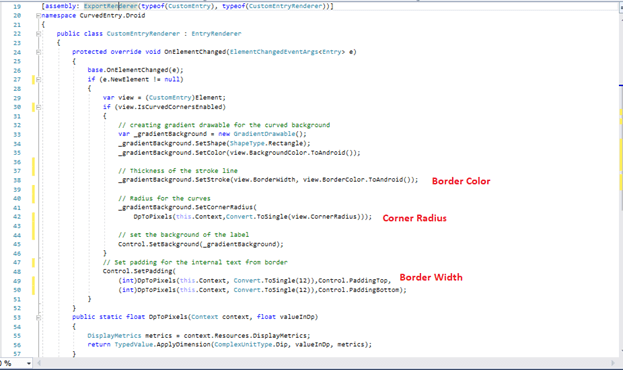Screen dimensions: 623x370
Task: Click the CustomEntryRenderer name in the class declaration
Action: 143,34
